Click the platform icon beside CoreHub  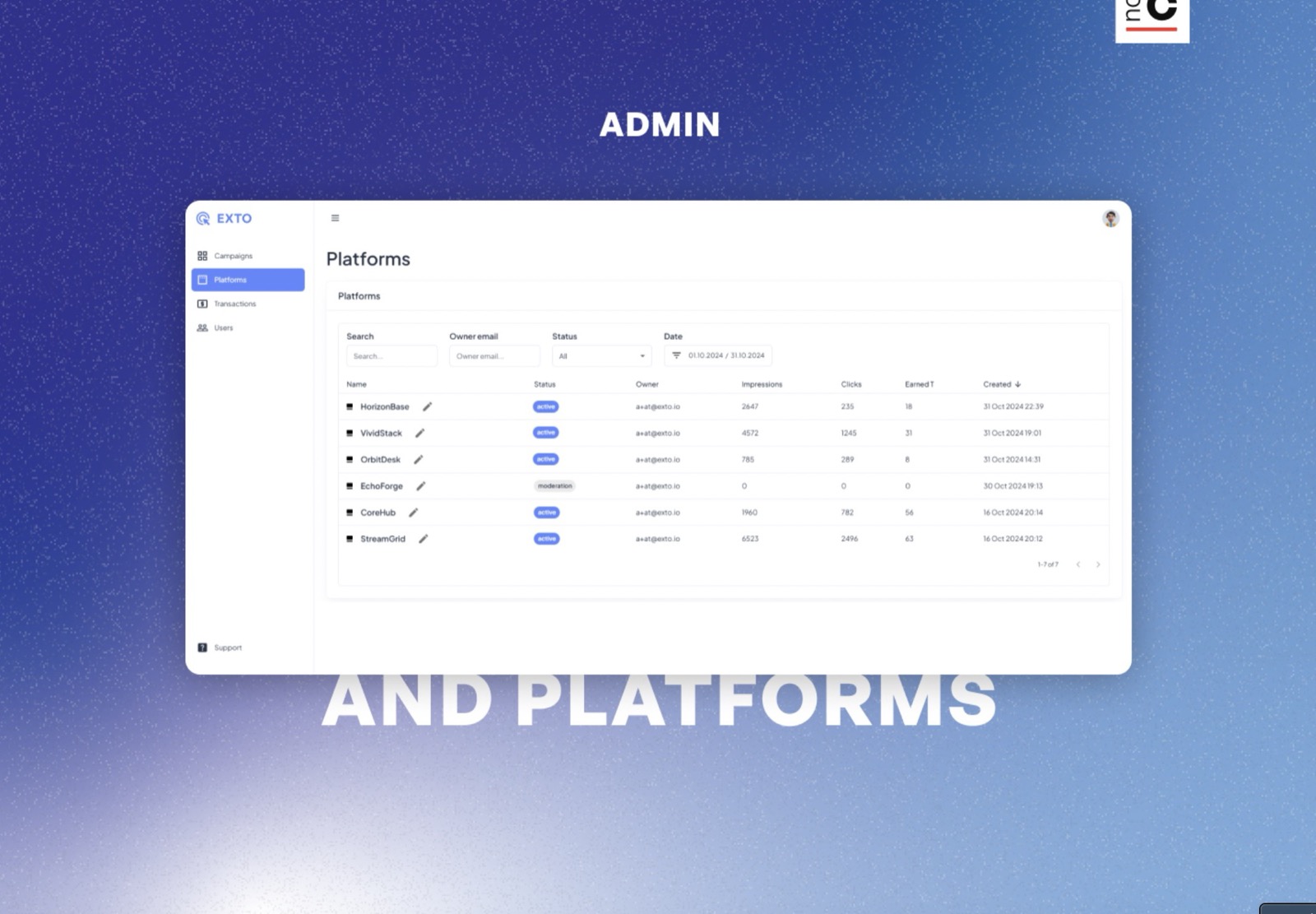[350, 512]
